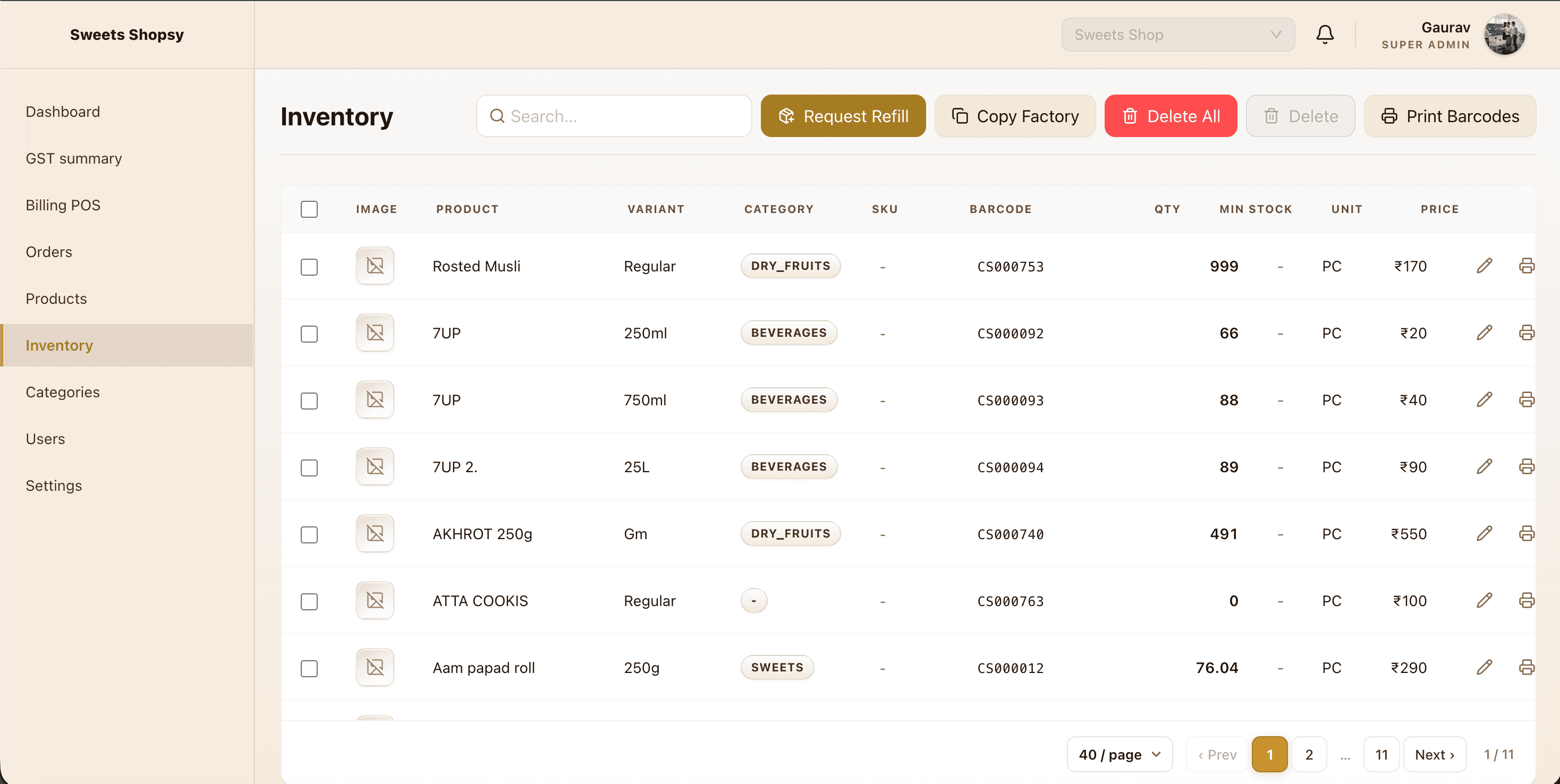Print barcode for Aam papad roll
Viewport: 1560px width, 784px height.
point(1526,667)
